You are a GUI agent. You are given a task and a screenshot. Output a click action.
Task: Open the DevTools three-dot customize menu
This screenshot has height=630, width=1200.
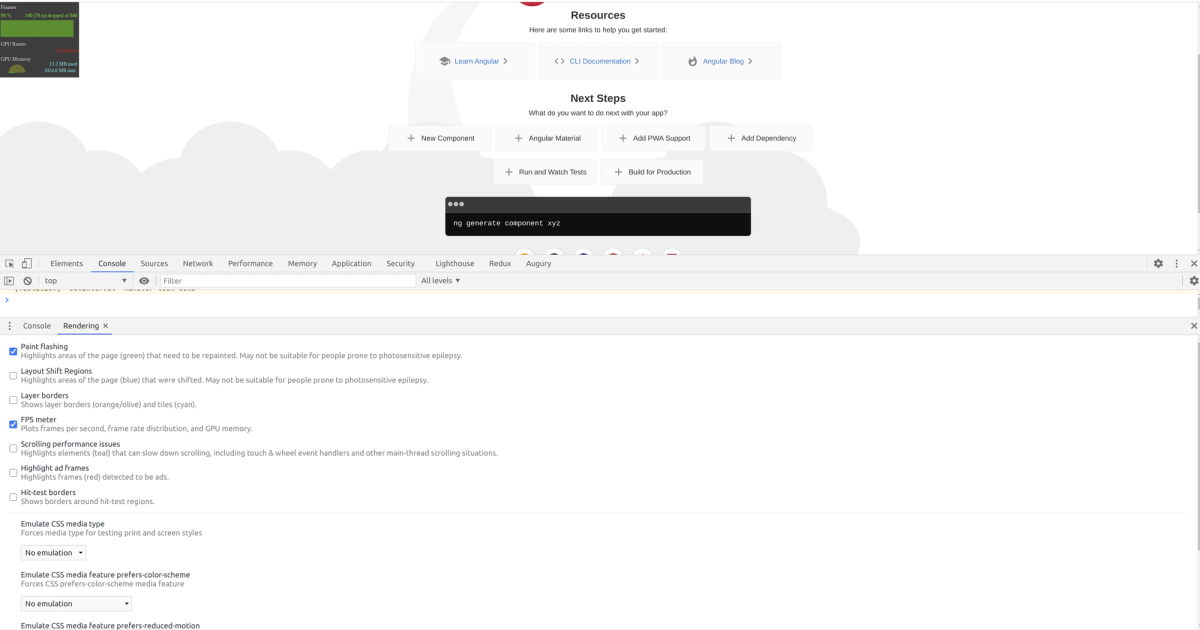(x=1177, y=263)
